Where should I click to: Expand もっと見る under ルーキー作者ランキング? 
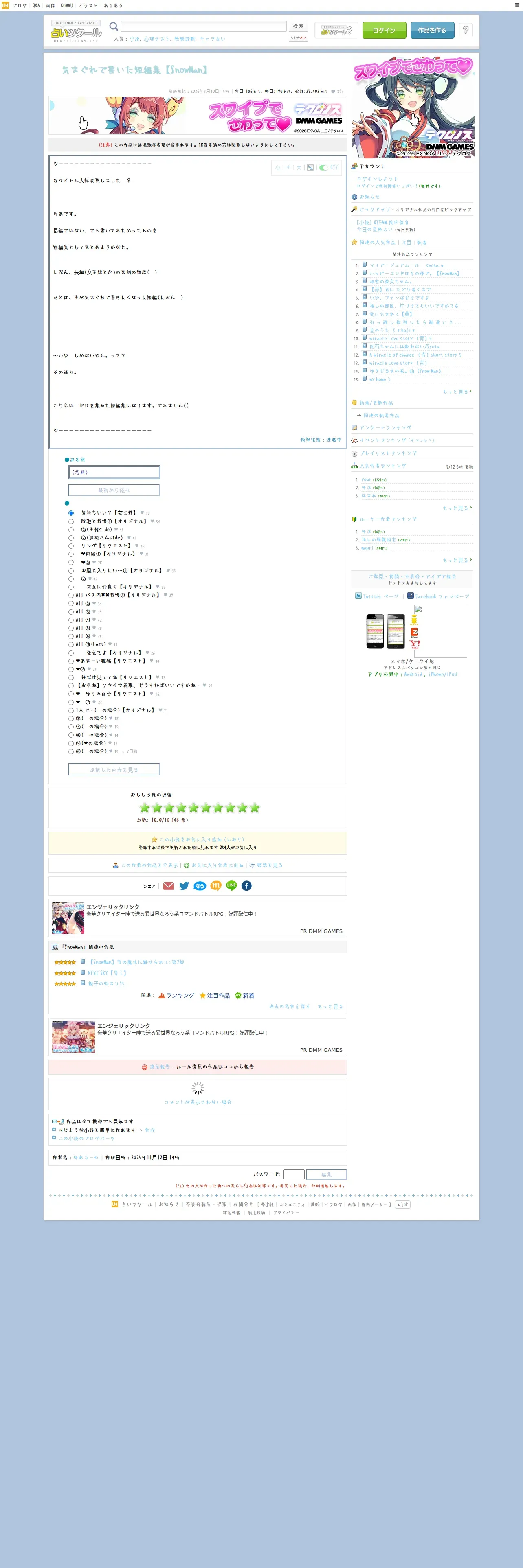click(457, 560)
